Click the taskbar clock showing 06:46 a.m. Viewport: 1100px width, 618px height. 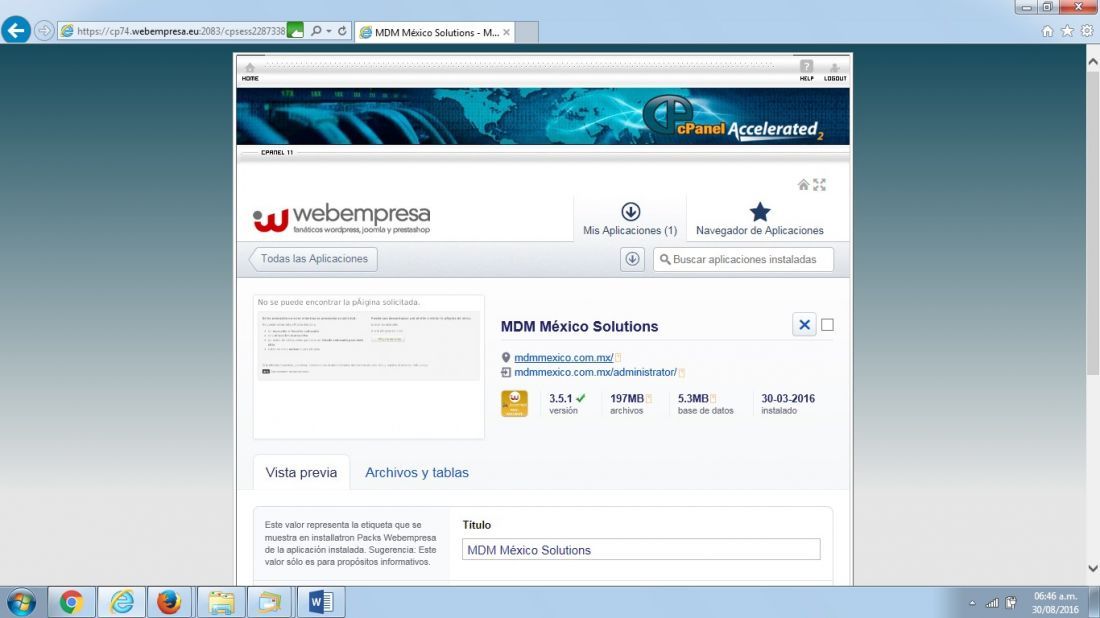click(1055, 603)
